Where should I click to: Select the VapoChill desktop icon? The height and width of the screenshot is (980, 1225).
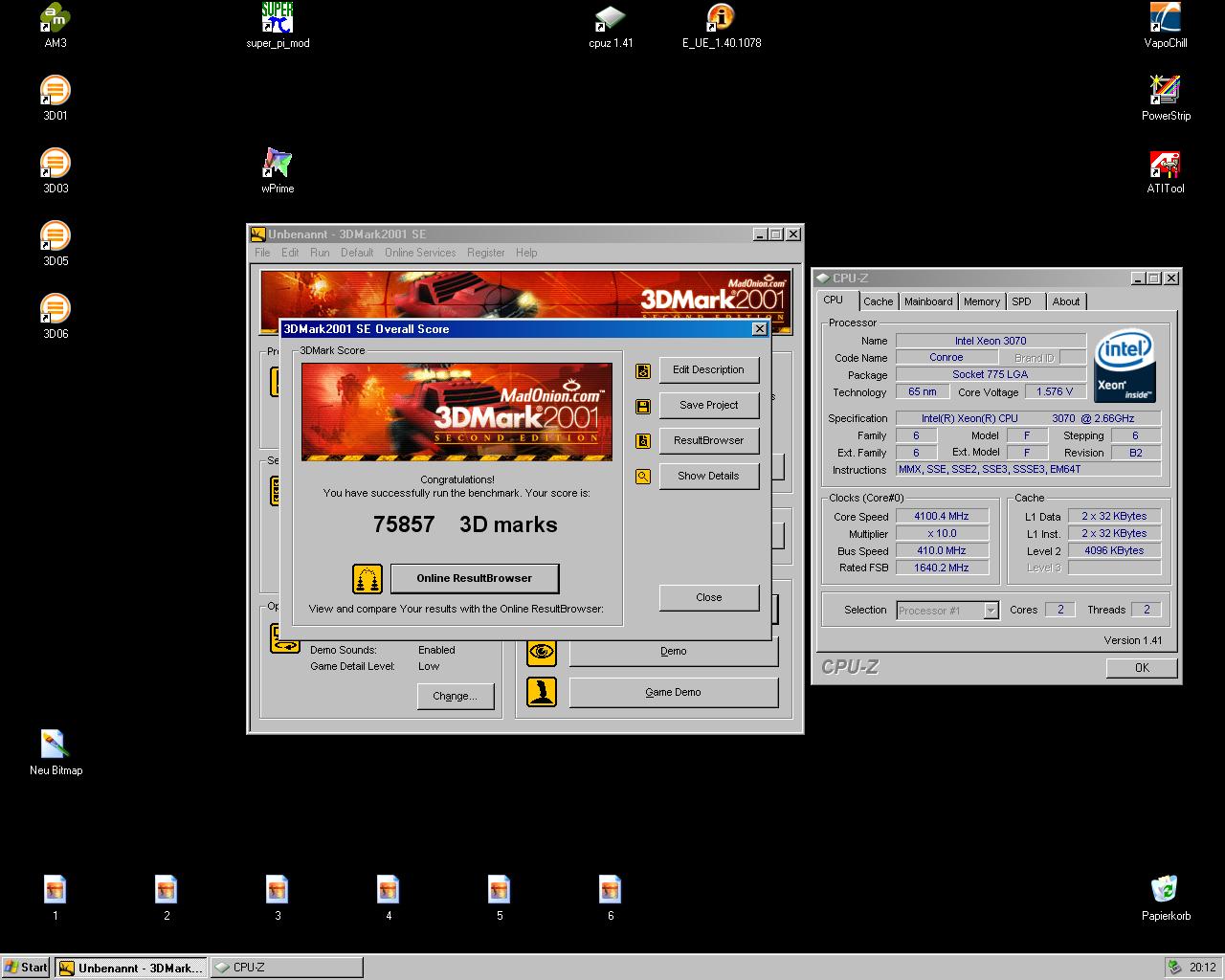click(1166, 18)
